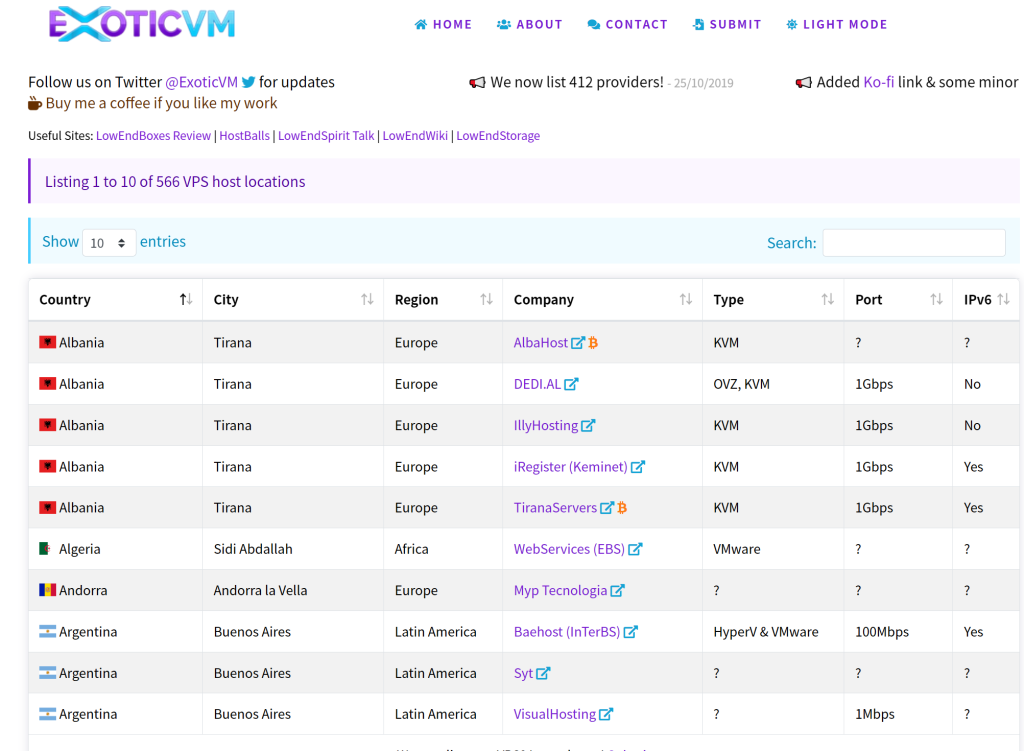The height and width of the screenshot is (751, 1024).
Task: Open VisualHosting company link
Action: pyautogui.click(x=554, y=714)
